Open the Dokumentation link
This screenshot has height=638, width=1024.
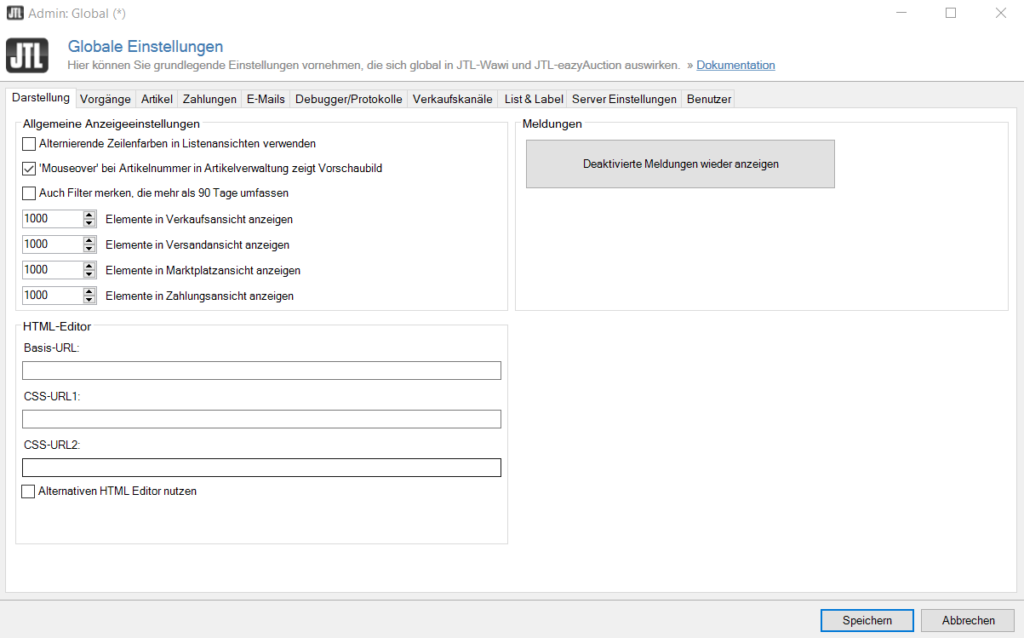pos(735,65)
